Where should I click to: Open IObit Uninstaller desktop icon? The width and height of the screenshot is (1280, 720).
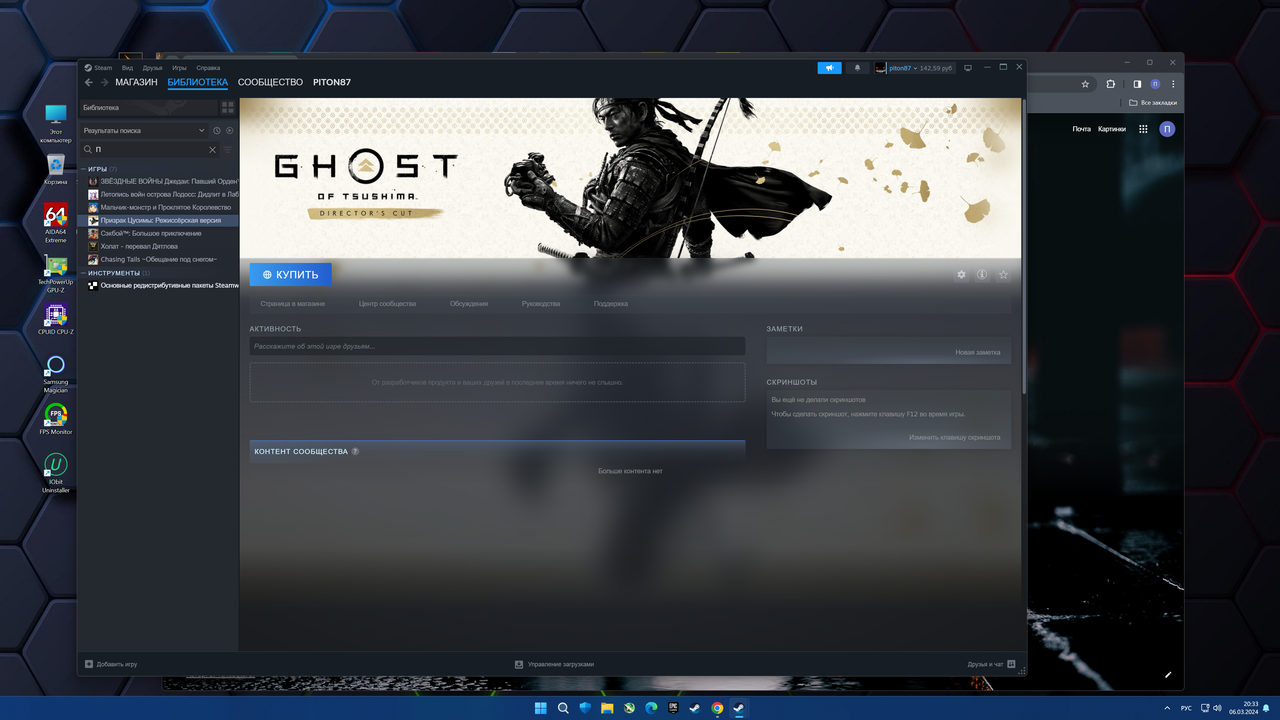coord(56,473)
